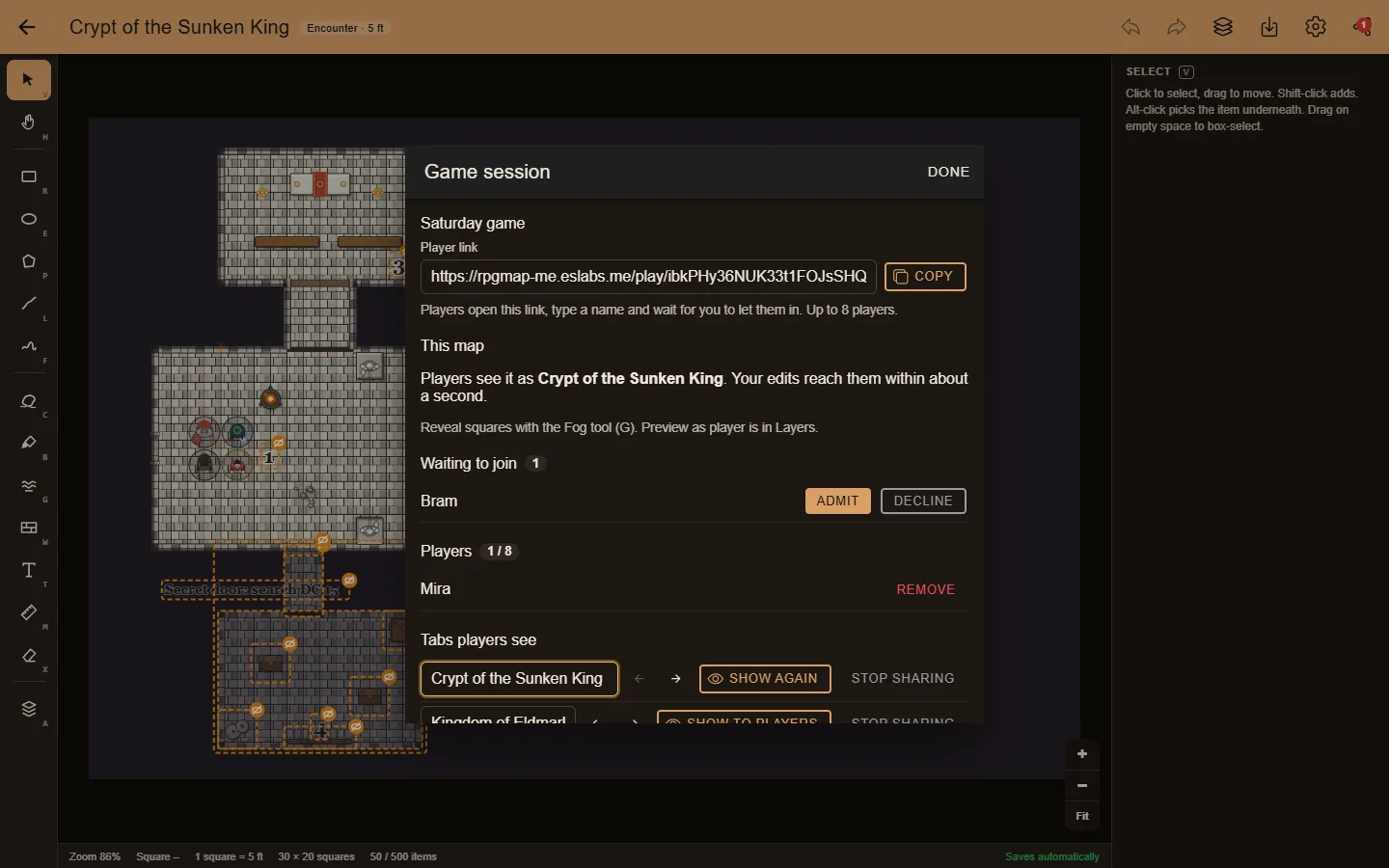Switch to the Hand pan tool
1389x868 pixels.
coord(29,122)
